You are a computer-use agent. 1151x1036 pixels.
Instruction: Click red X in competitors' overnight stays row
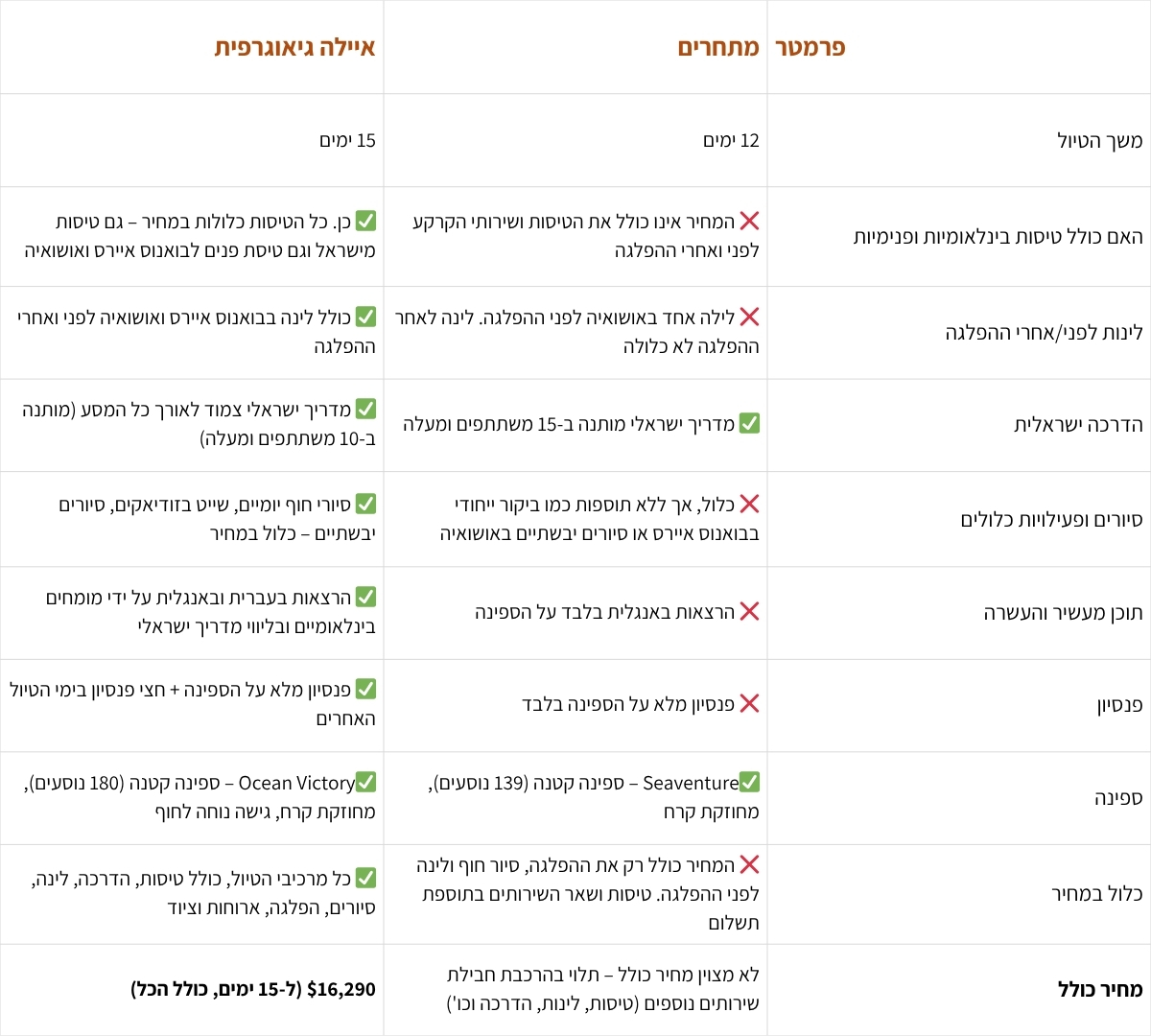pos(749,317)
